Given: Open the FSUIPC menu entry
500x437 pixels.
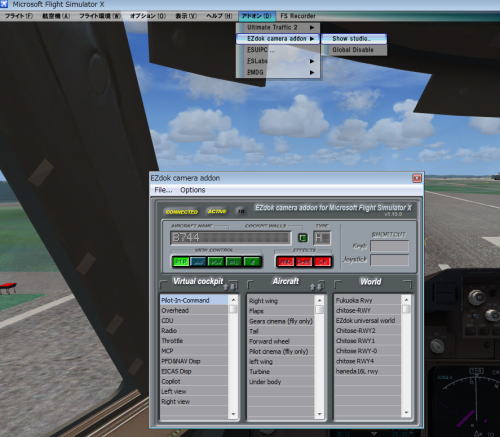Looking at the screenshot, I should point(278,50).
